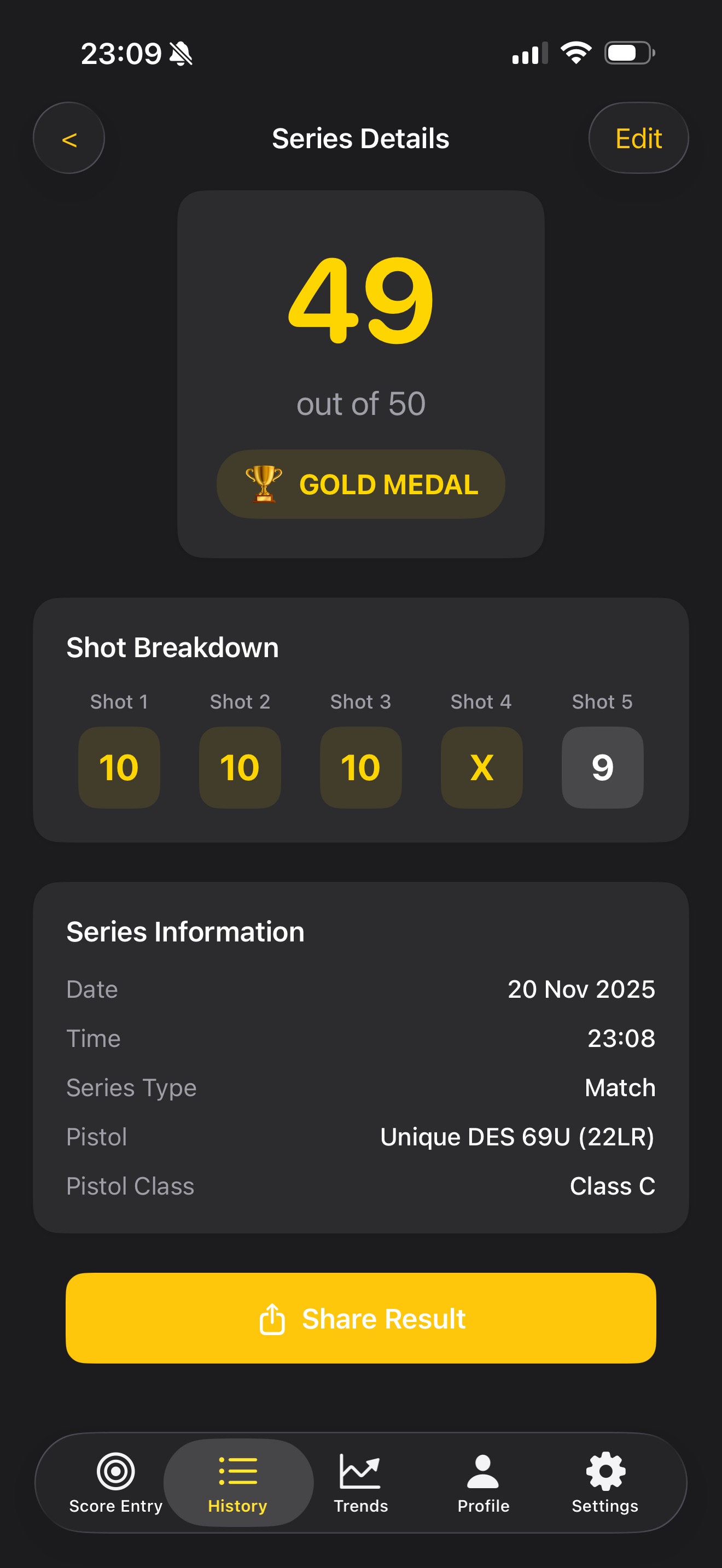Open the Score Entry target icon
722x1568 pixels.
[115, 1471]
